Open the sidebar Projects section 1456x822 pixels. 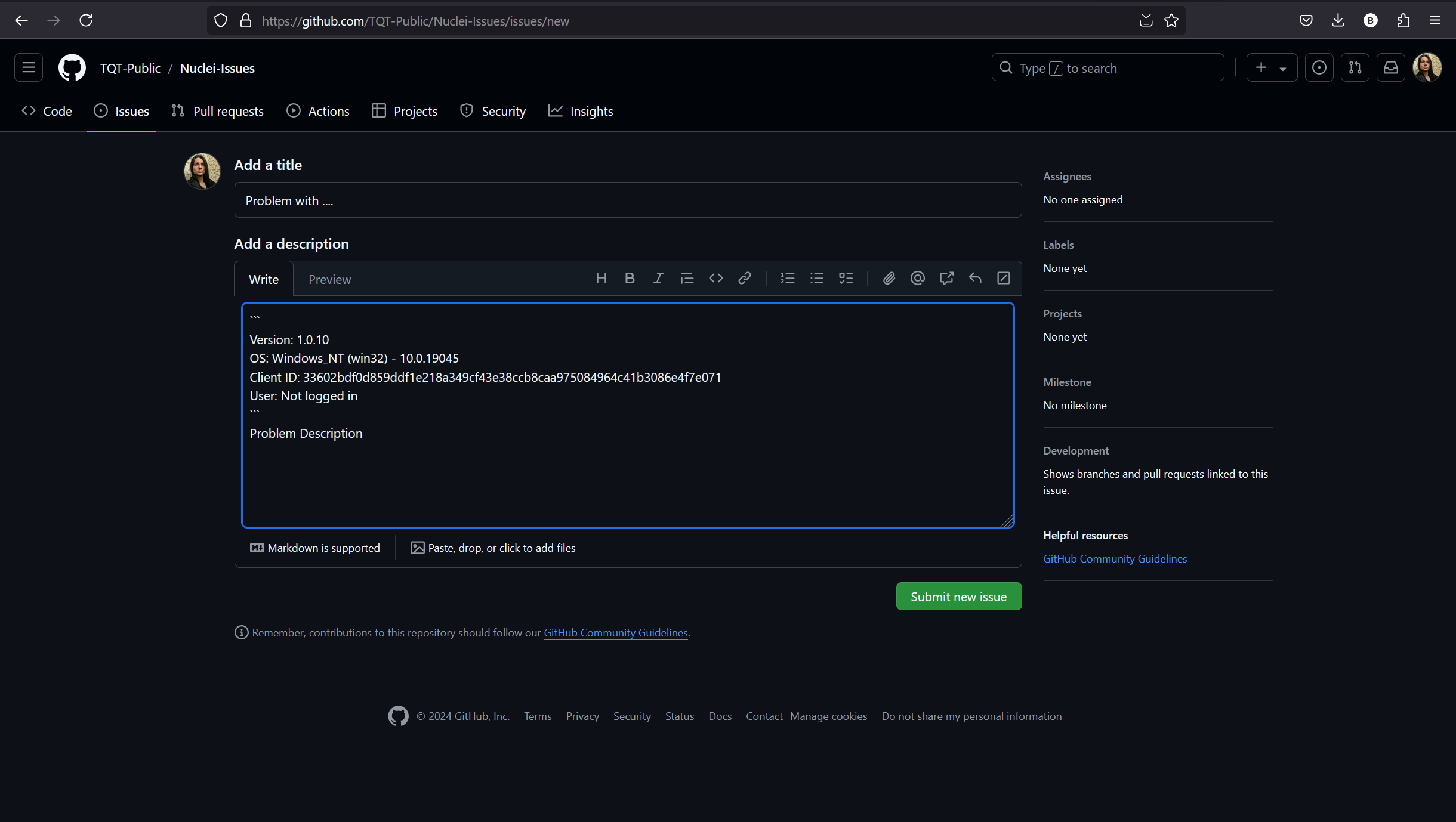point(1062,314)
